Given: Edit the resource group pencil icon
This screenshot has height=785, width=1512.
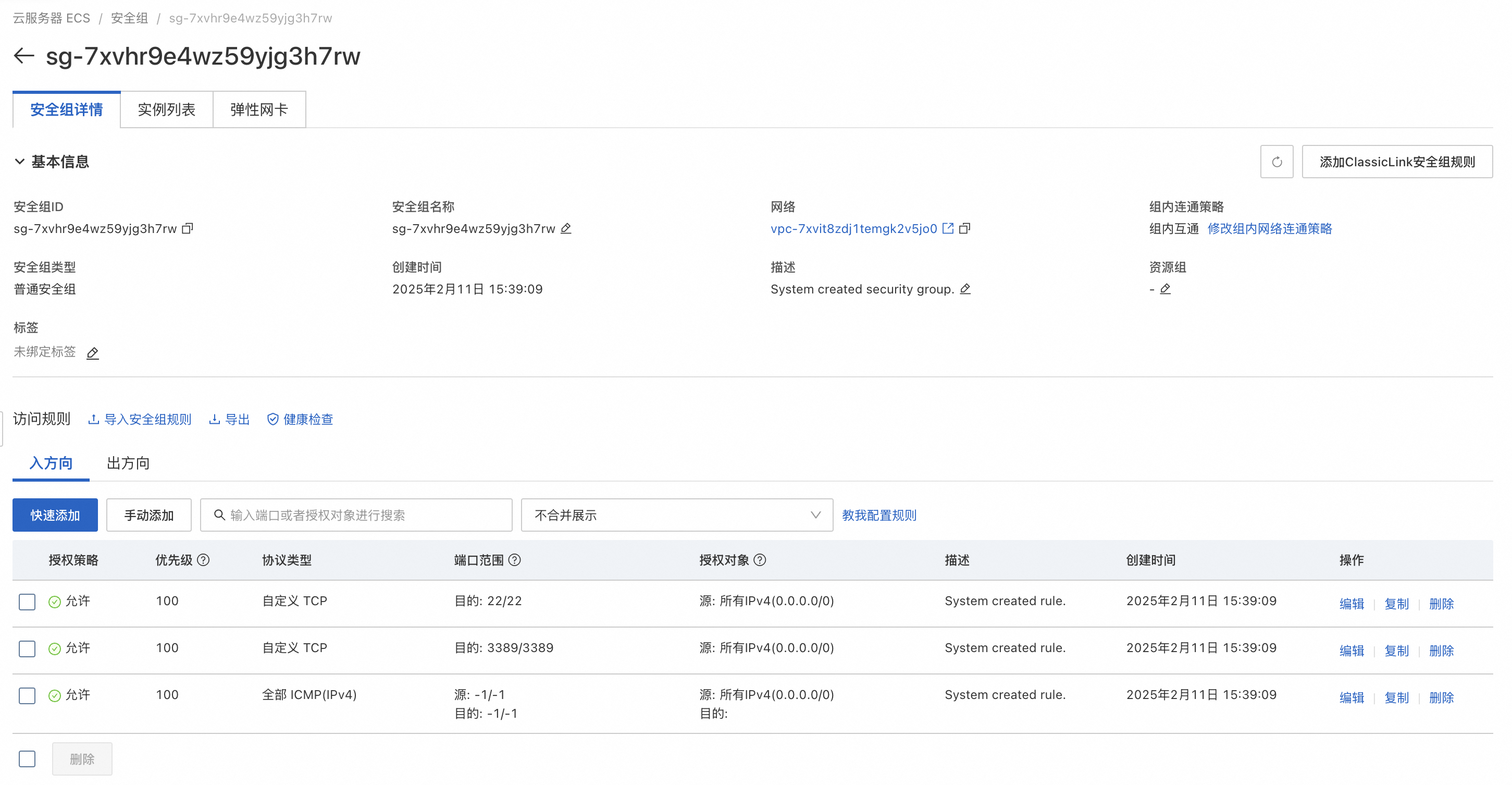Looking at the screenshot, I should [x=1165, y=289].
